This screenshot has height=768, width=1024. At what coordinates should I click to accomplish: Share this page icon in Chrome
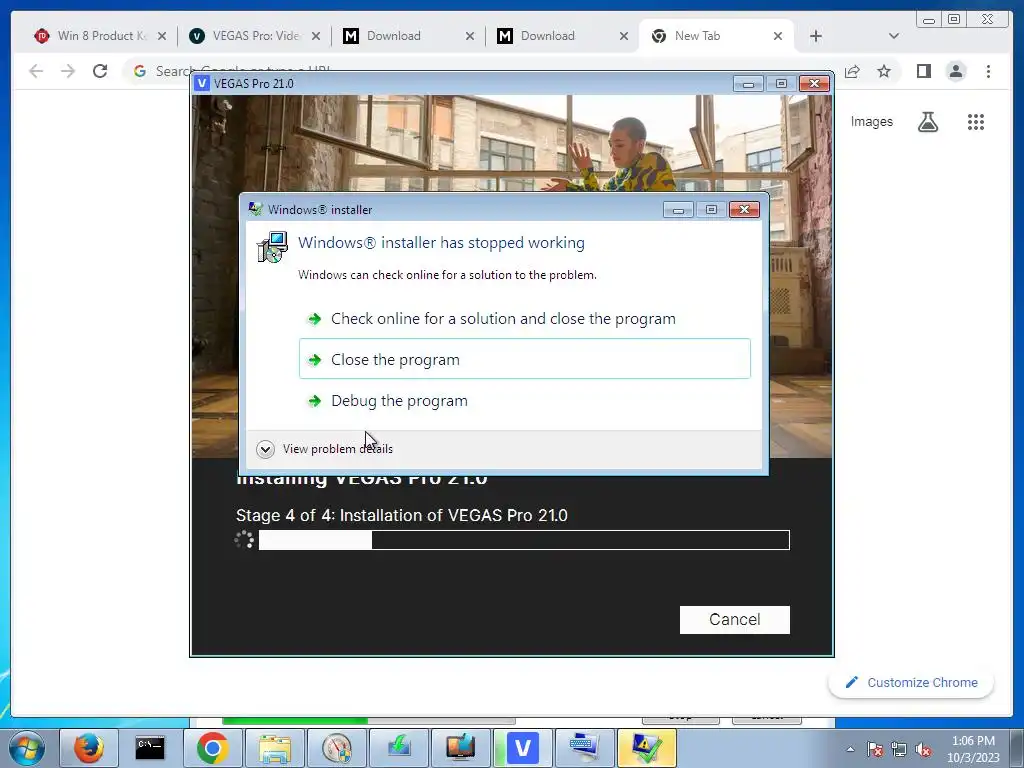pos(852,71)
